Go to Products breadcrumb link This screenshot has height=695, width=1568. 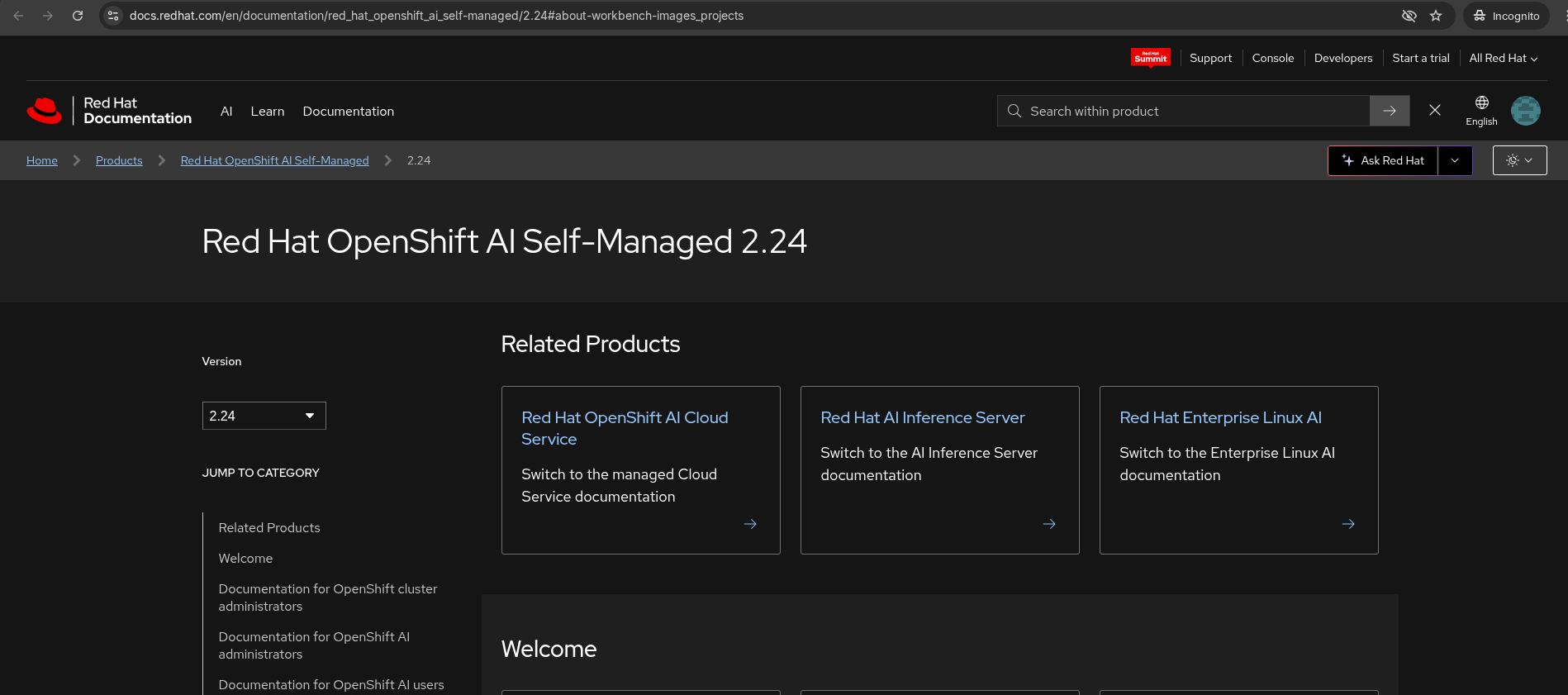coord(119,160)
